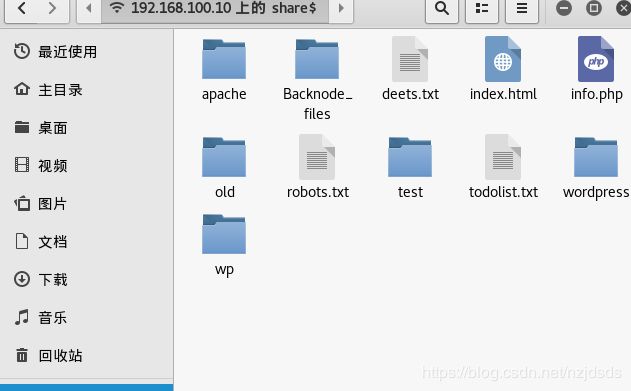Select the index.html file icon
The height and width of the screenshot is (391, 631).
point(503,59)
